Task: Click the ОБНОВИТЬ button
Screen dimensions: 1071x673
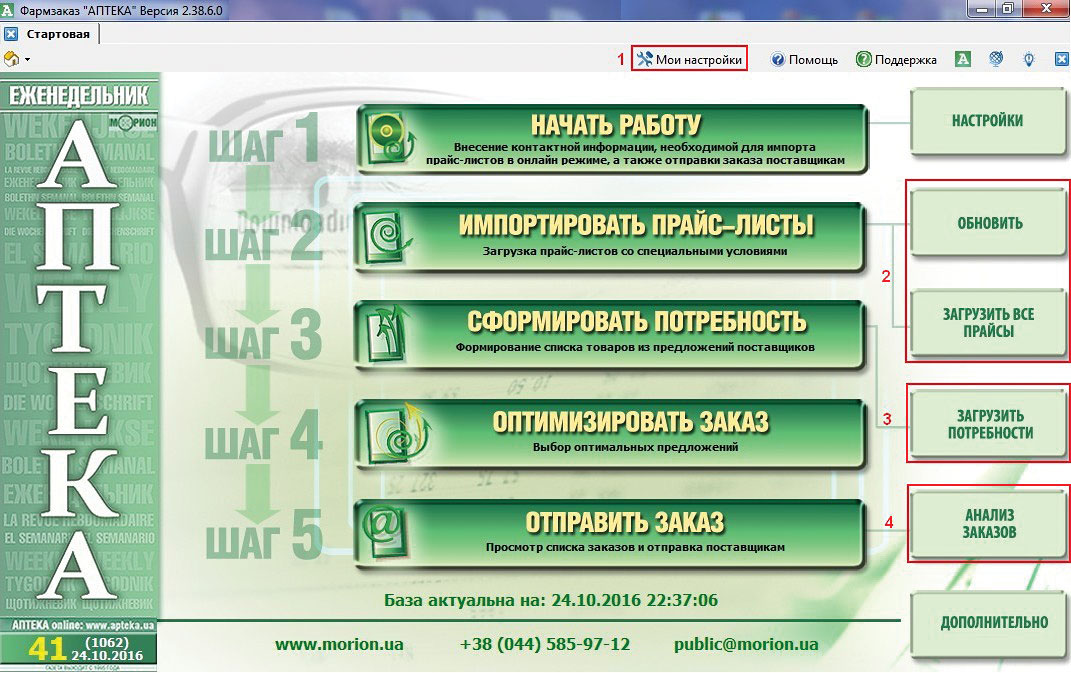Action: pyautogui.click(x=988, y=223)
